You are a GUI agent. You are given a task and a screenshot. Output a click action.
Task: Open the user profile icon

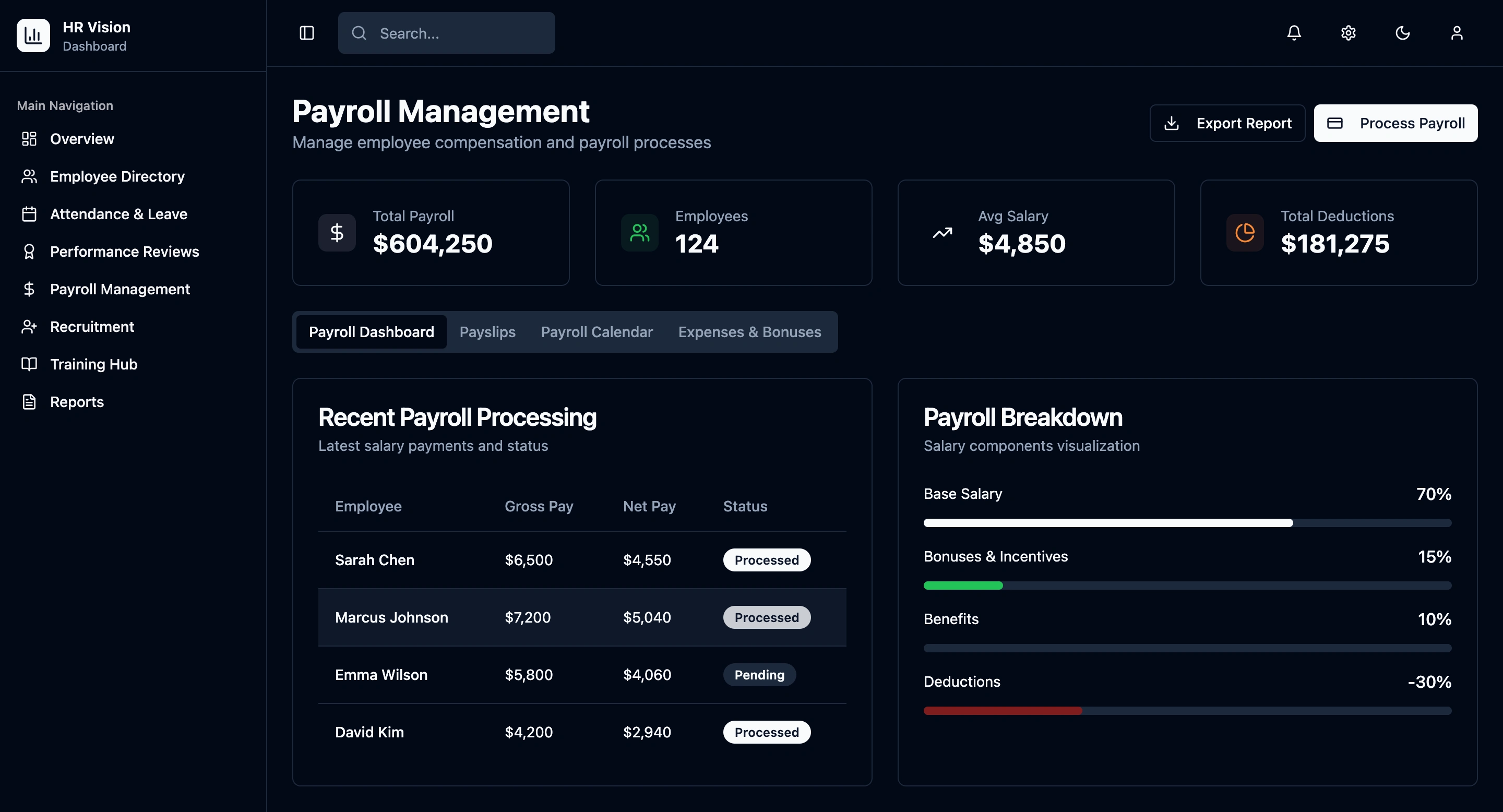pos(1457,33)
